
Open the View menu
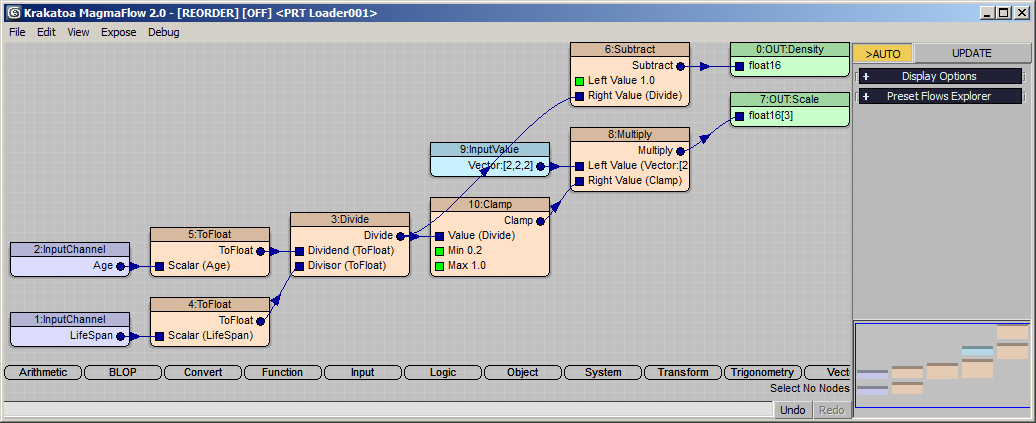(x=78, y=32)
